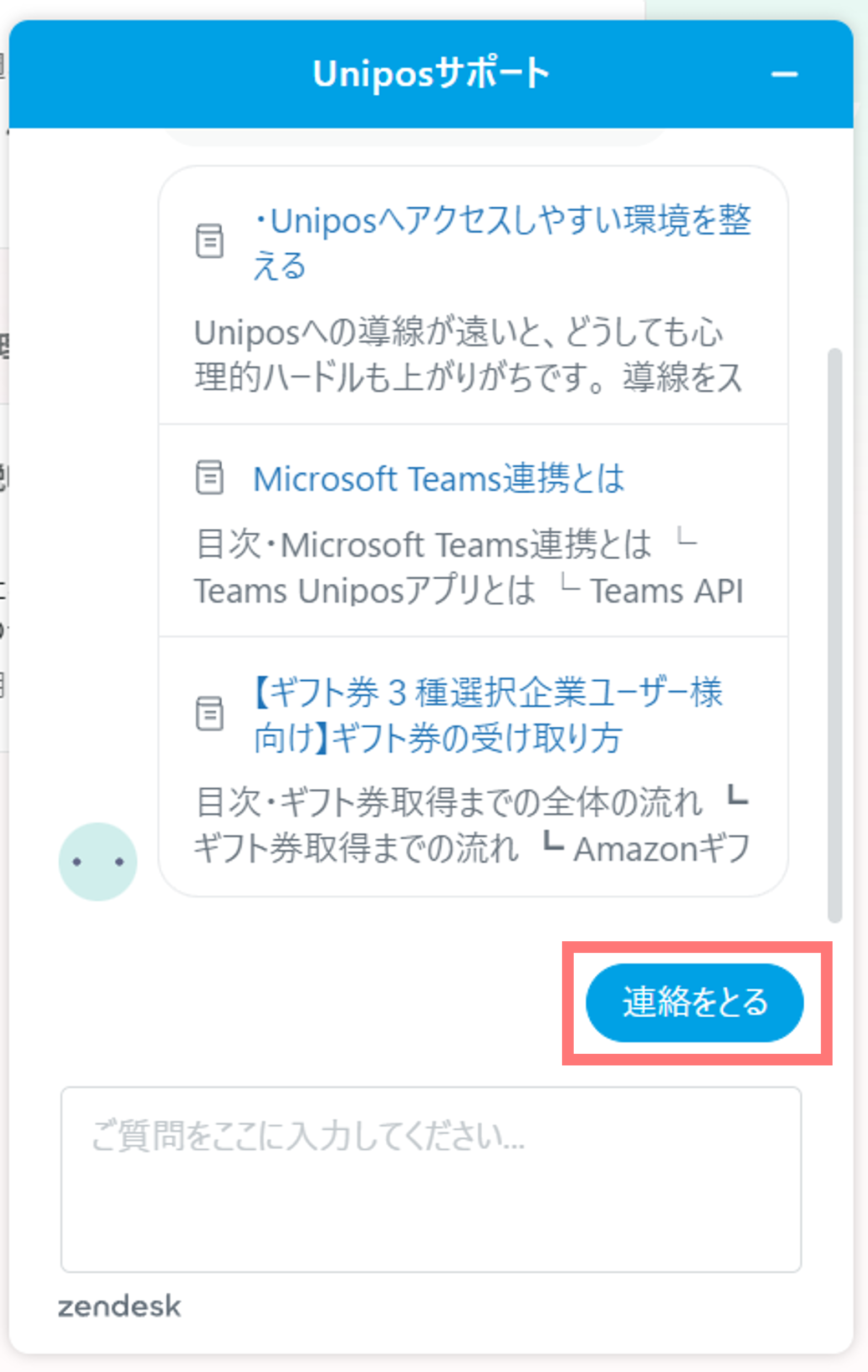This screenshot has width=868, height=1372.
Task: Open the Microsoft Teams連携とは article link
Action: click(438, 478)
